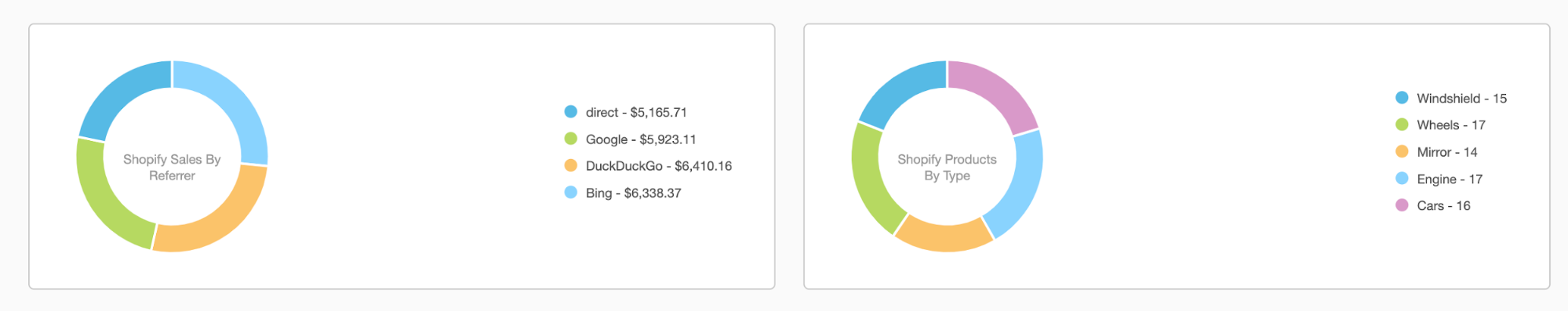Viewport: 1568px width, 311px height.
Task: Click the green Wheels legend dot
Action: pyautogui.click(x=1402, y=125)
